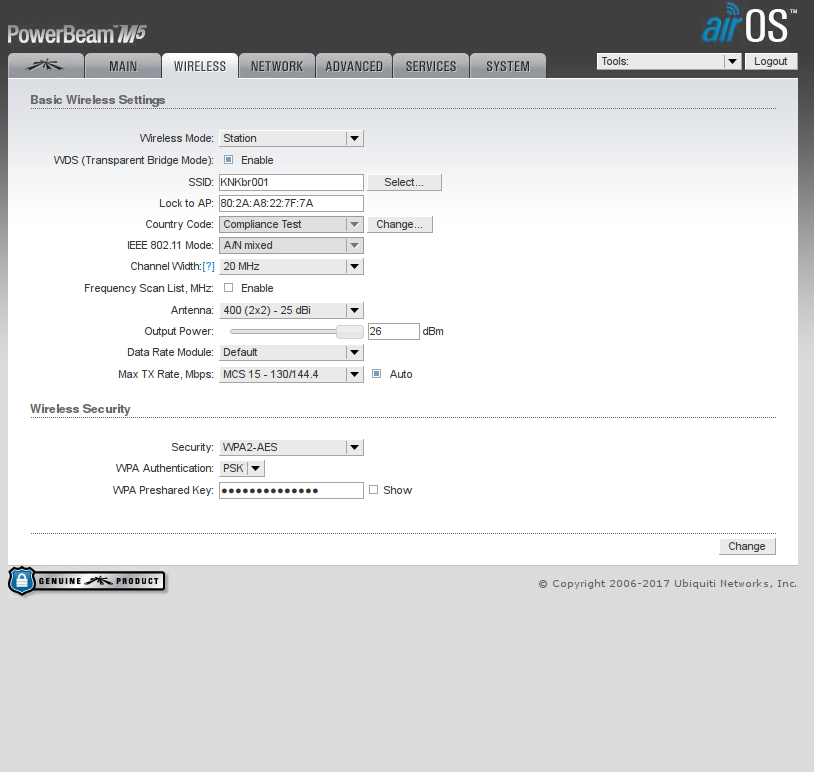Click the Basic Wireless Settings heading

pos(98,100)
